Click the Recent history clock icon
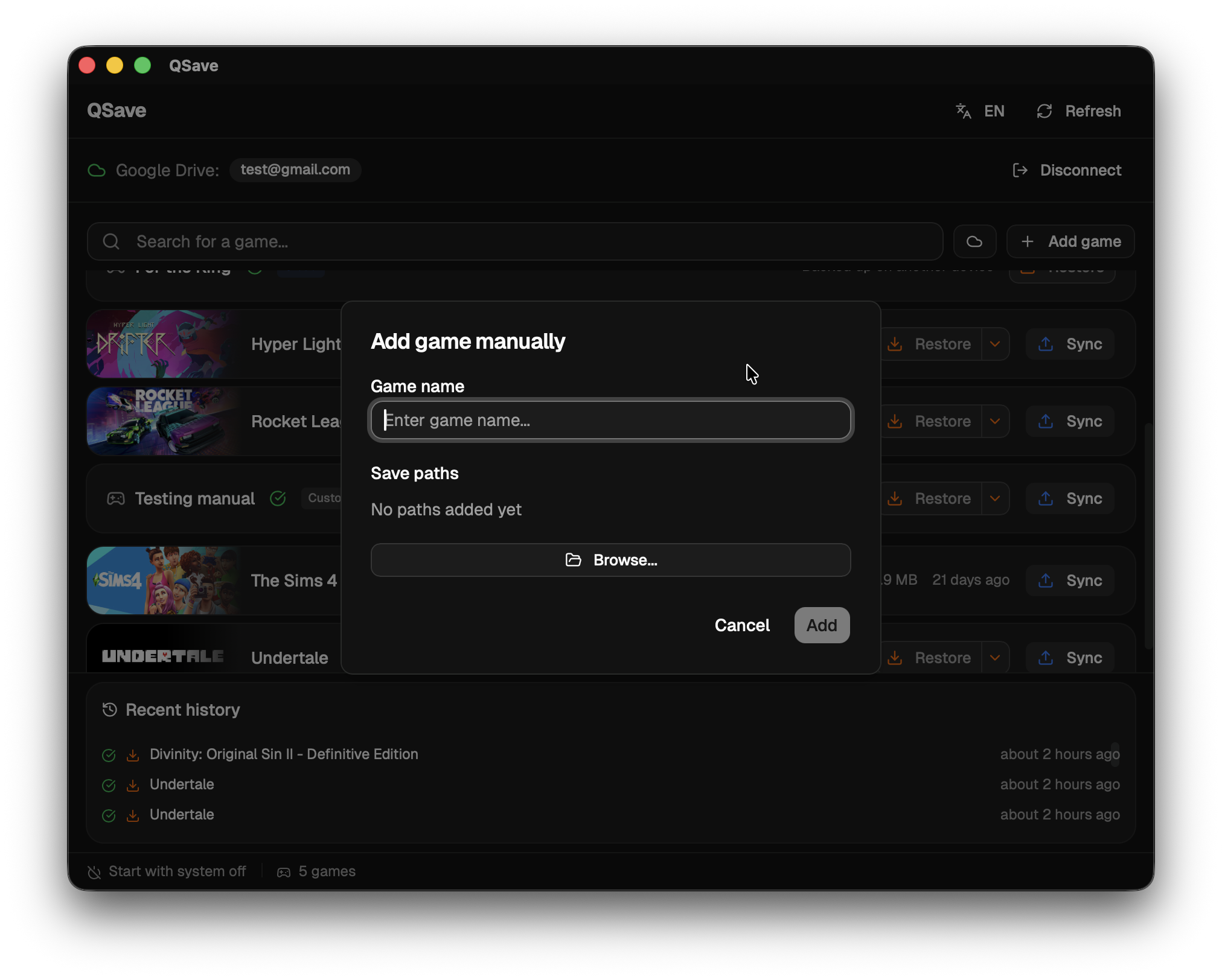This screenshot has width=1222, height=980. tap(110, 710)
